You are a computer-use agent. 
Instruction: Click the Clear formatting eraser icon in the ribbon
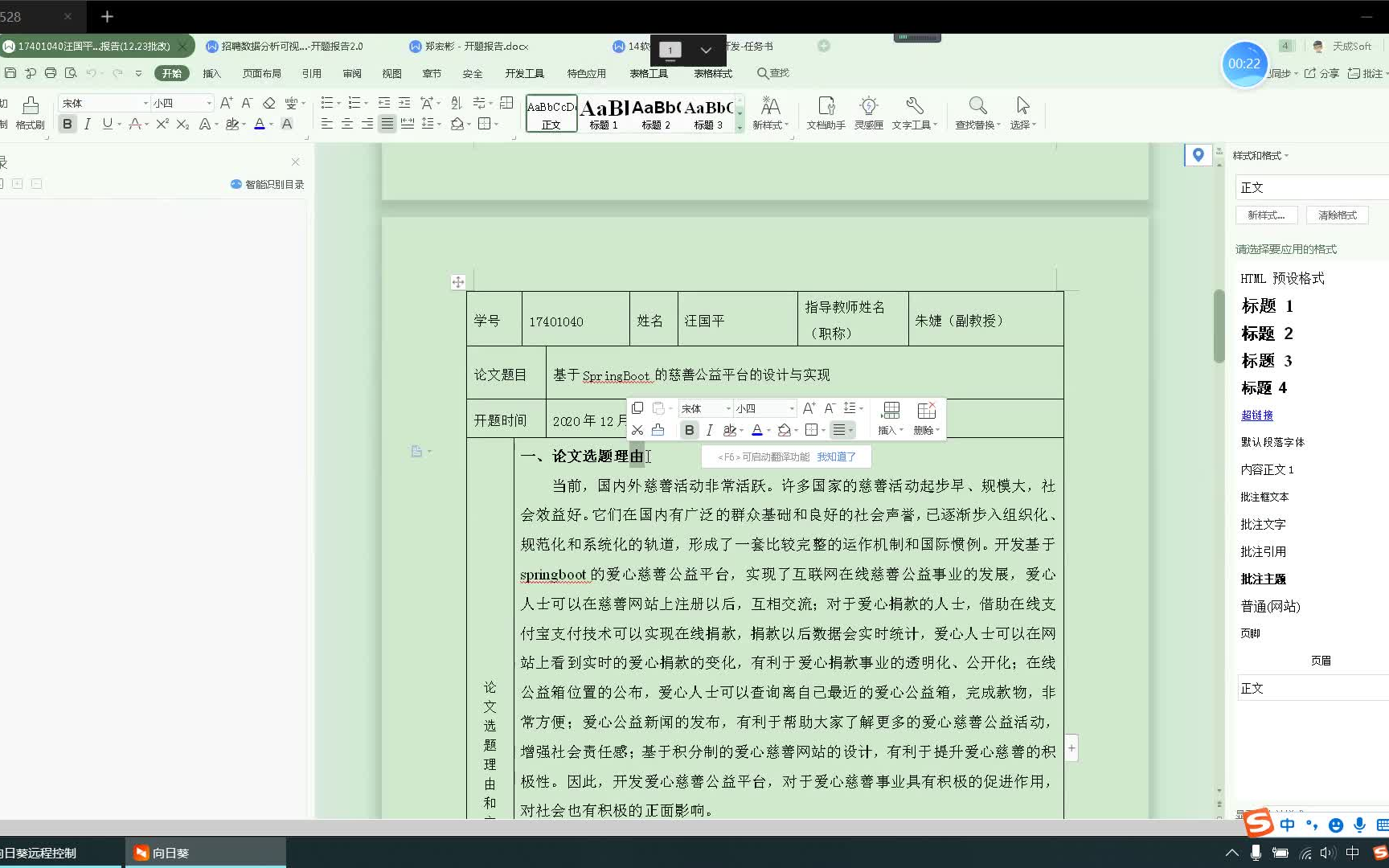point(269,103)
